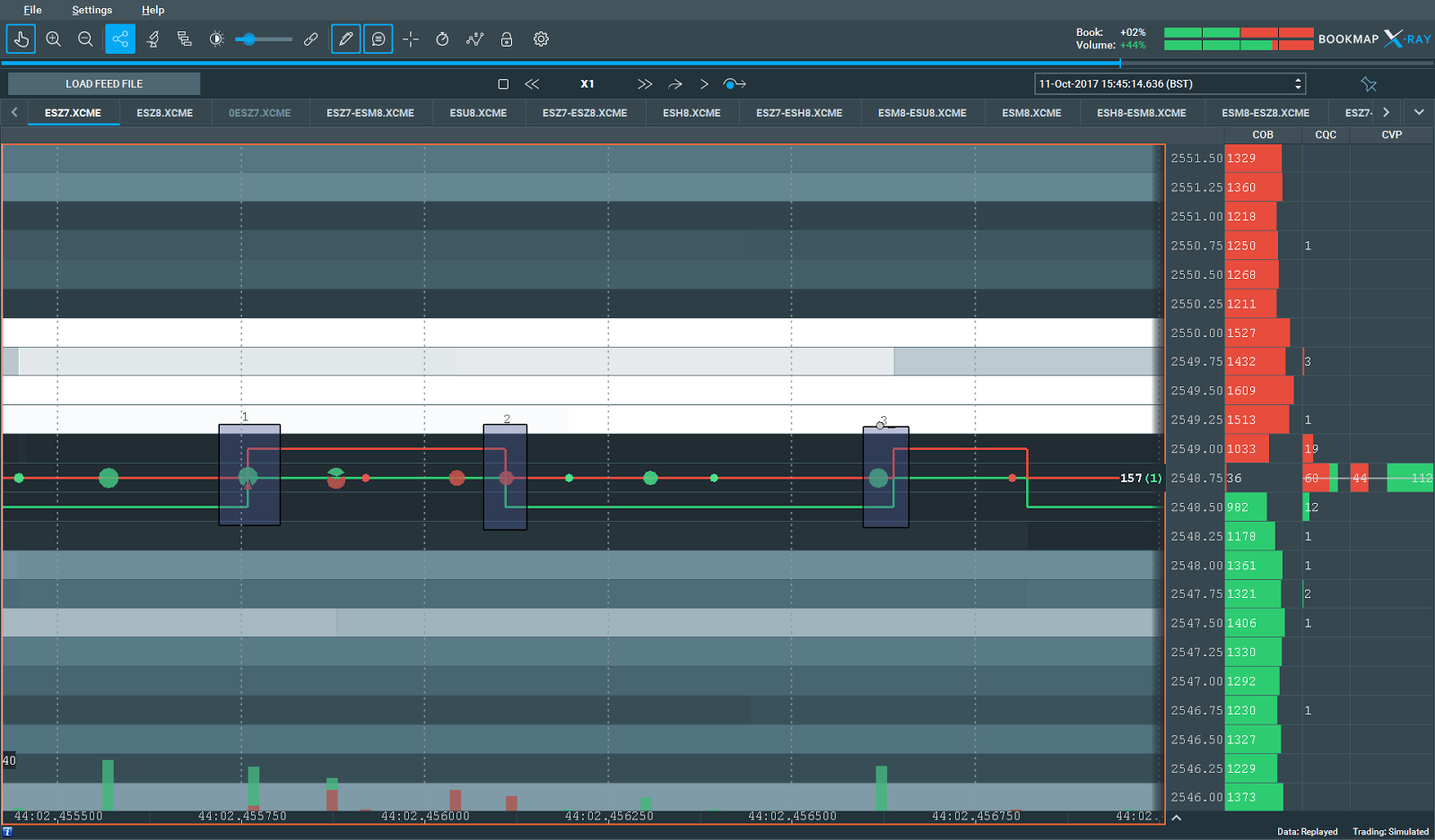
Task: Click the stopwatch icon in toolbar
Action: 442,39
